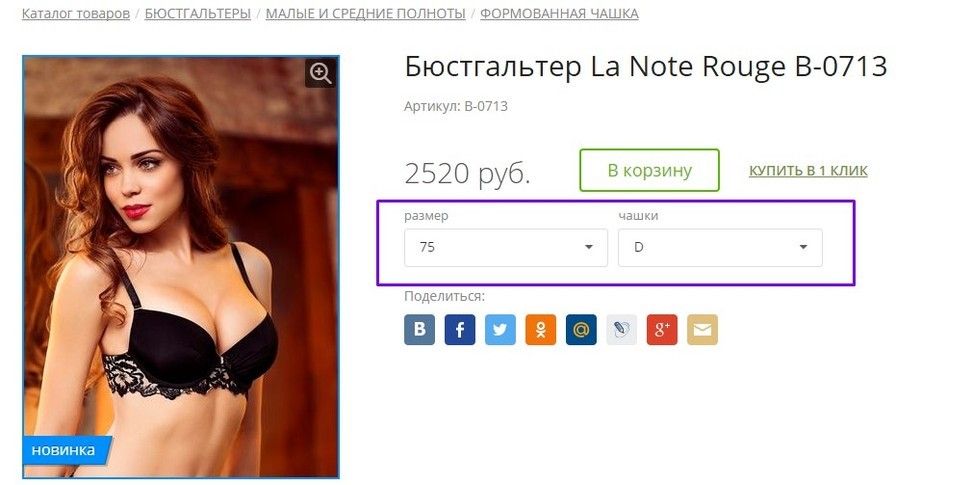Go to Каталог товаров breadcrumb
The width and height of the screenshot is (966, 485).
[76, 14]
